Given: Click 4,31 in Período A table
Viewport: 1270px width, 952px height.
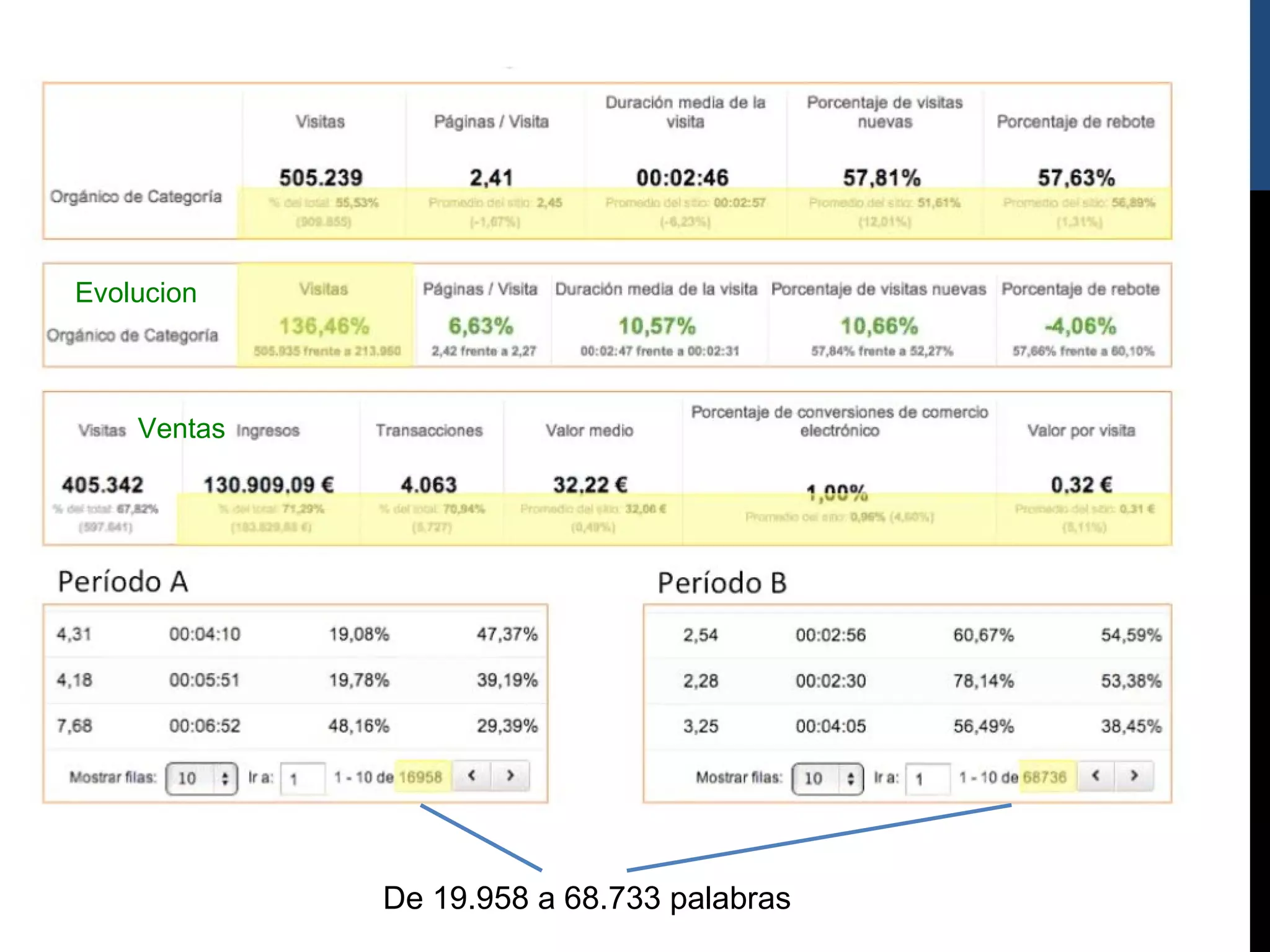Looking at the screenshot, I should coord(74,634).
